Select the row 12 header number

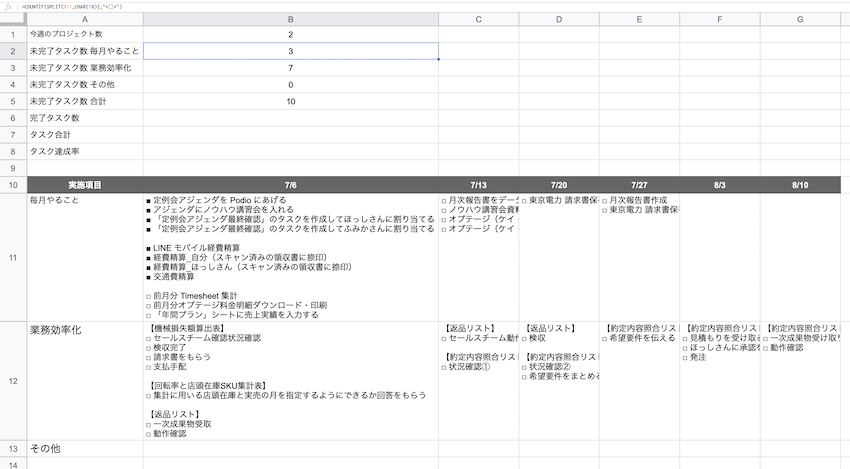pos(13,381)
